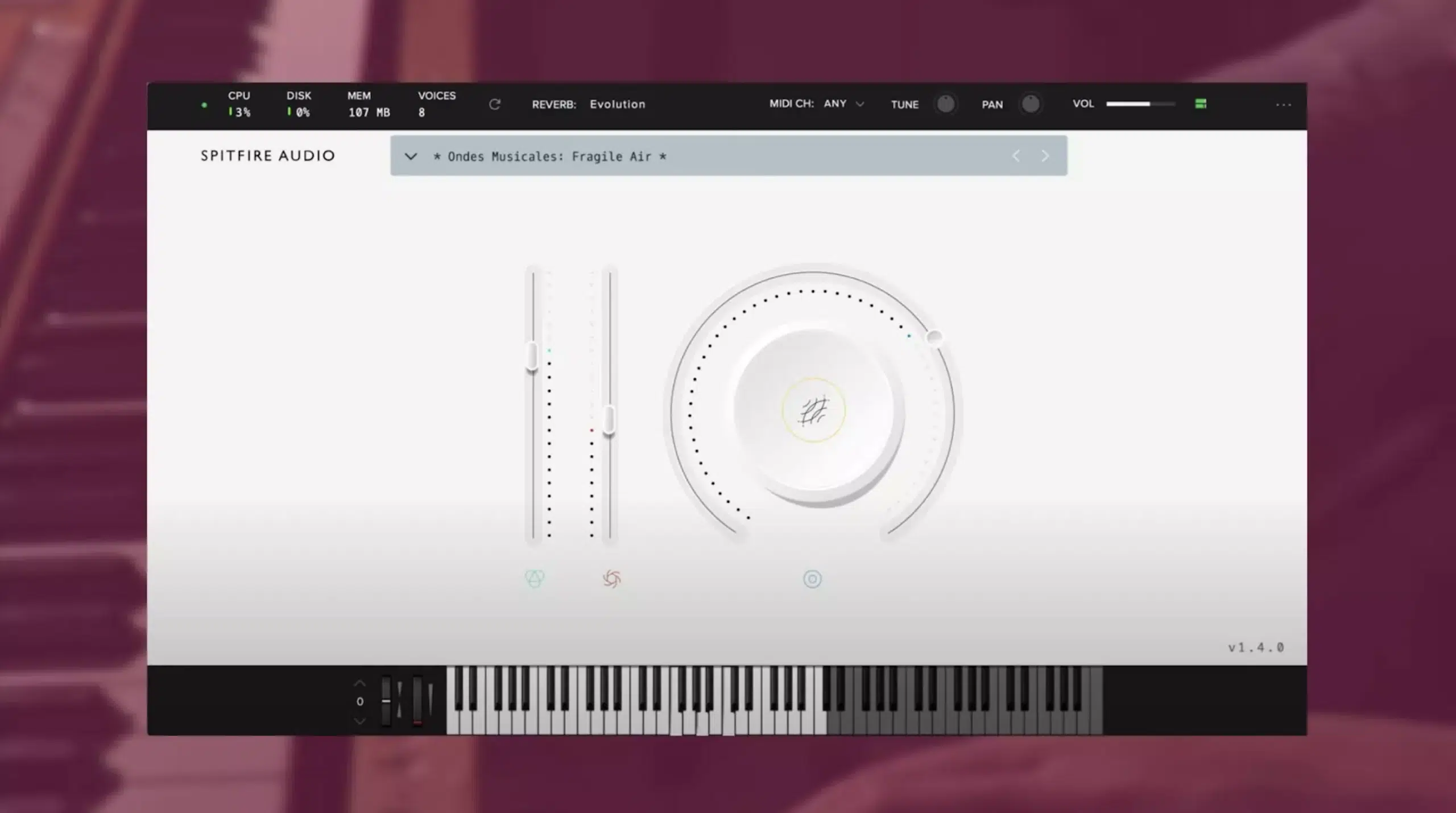Click the mod wheel with red mark
1456x813 pixels.
417,701
